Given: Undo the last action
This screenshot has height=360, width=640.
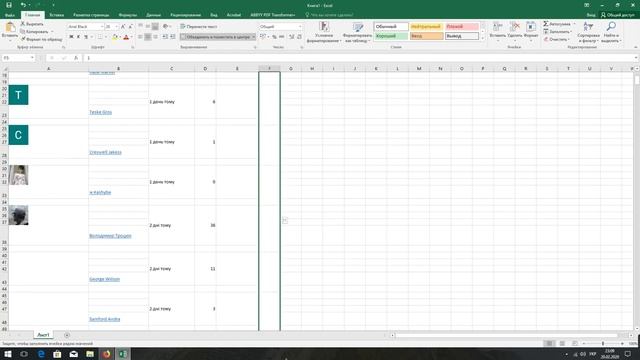Looking at the screenshot, I should [x=23, y=5].
